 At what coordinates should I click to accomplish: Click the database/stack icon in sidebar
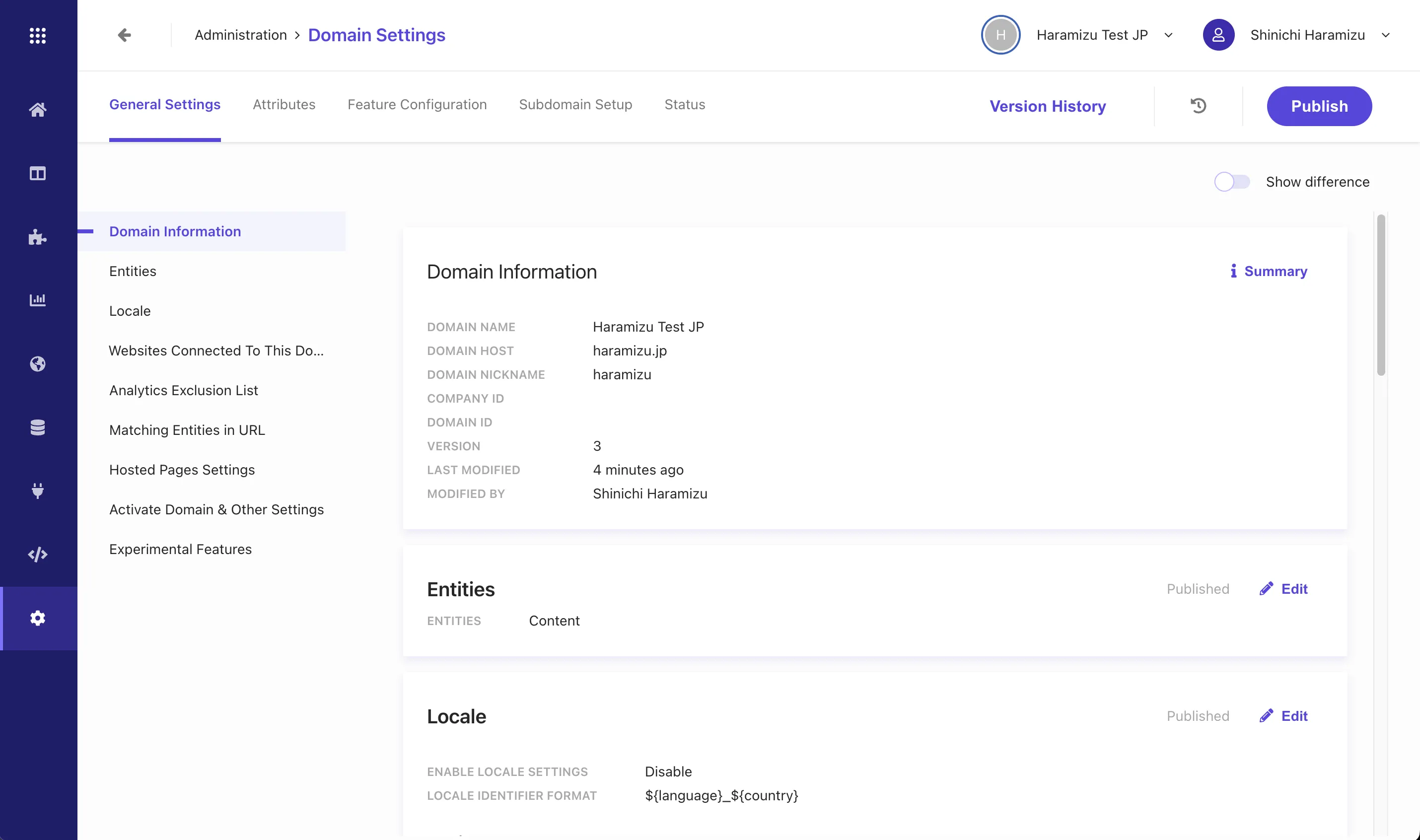point(37,427)
